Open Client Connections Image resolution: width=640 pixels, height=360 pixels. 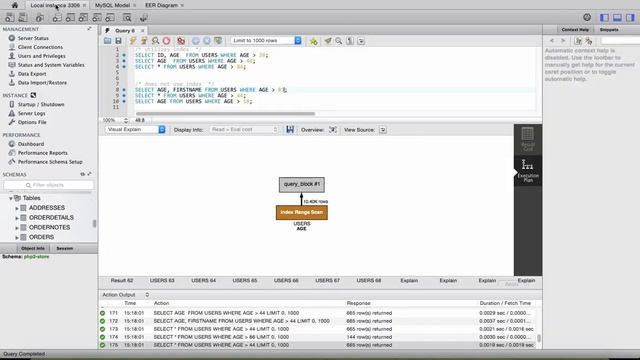coord(40,47)
